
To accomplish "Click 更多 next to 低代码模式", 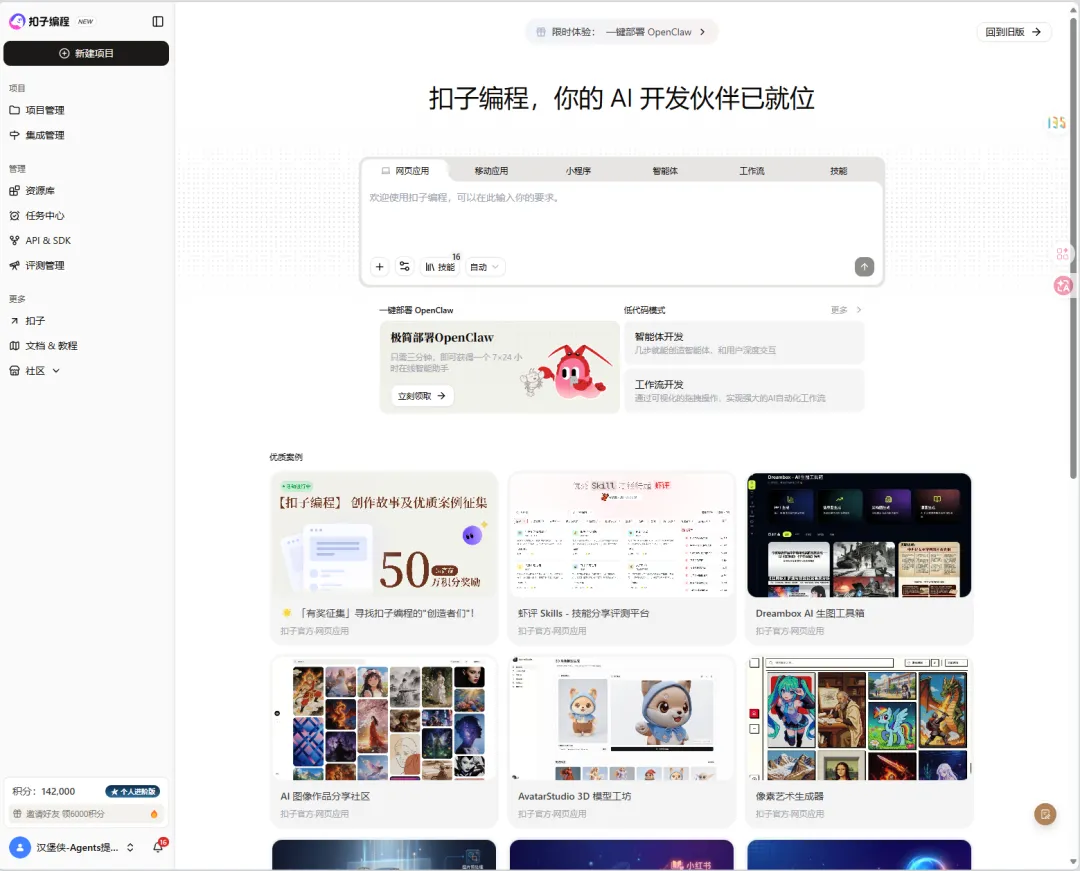I will pos(846,310).
